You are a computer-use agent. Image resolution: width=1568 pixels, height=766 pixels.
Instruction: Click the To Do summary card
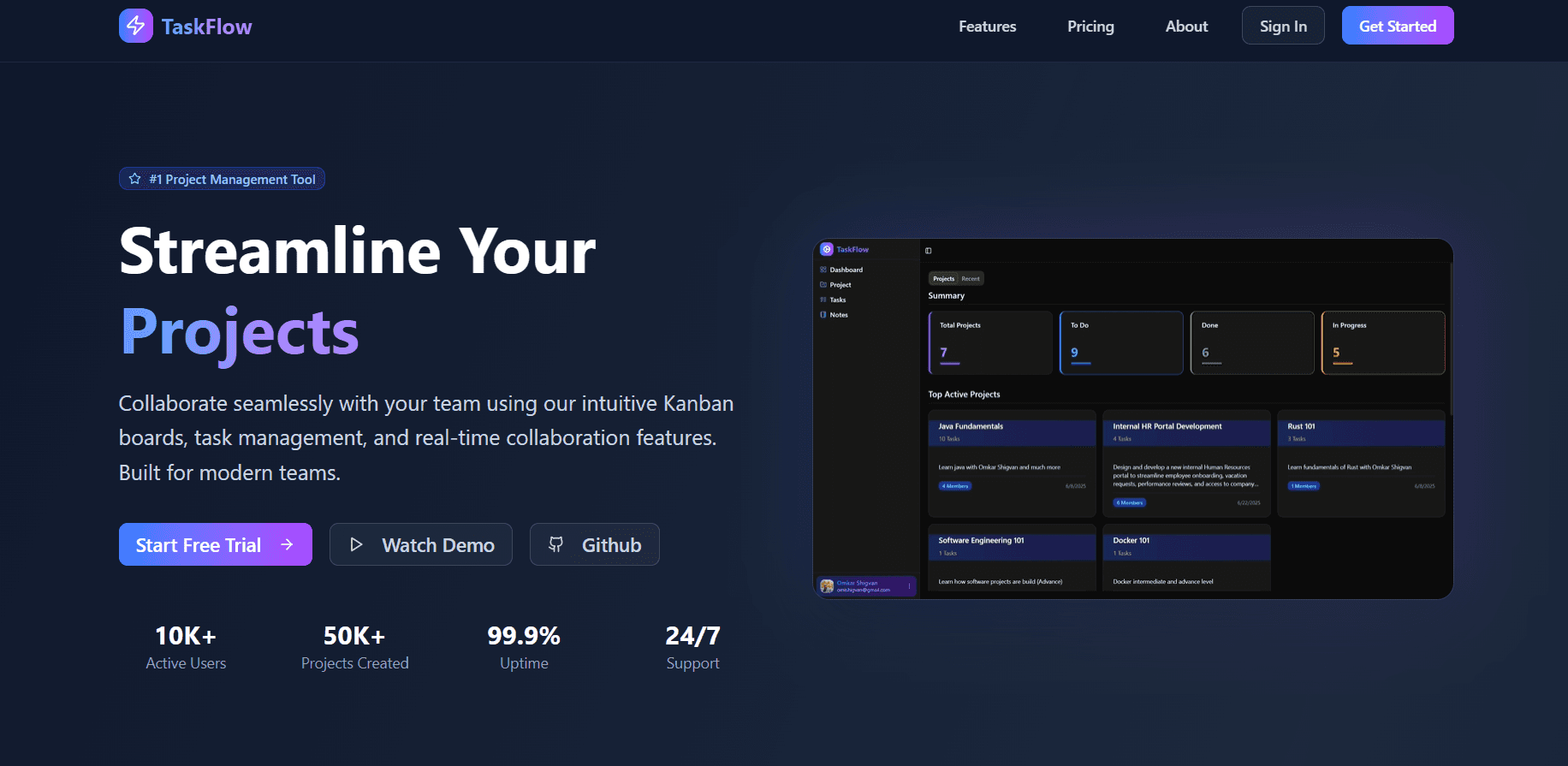[x=1121, y=342]
